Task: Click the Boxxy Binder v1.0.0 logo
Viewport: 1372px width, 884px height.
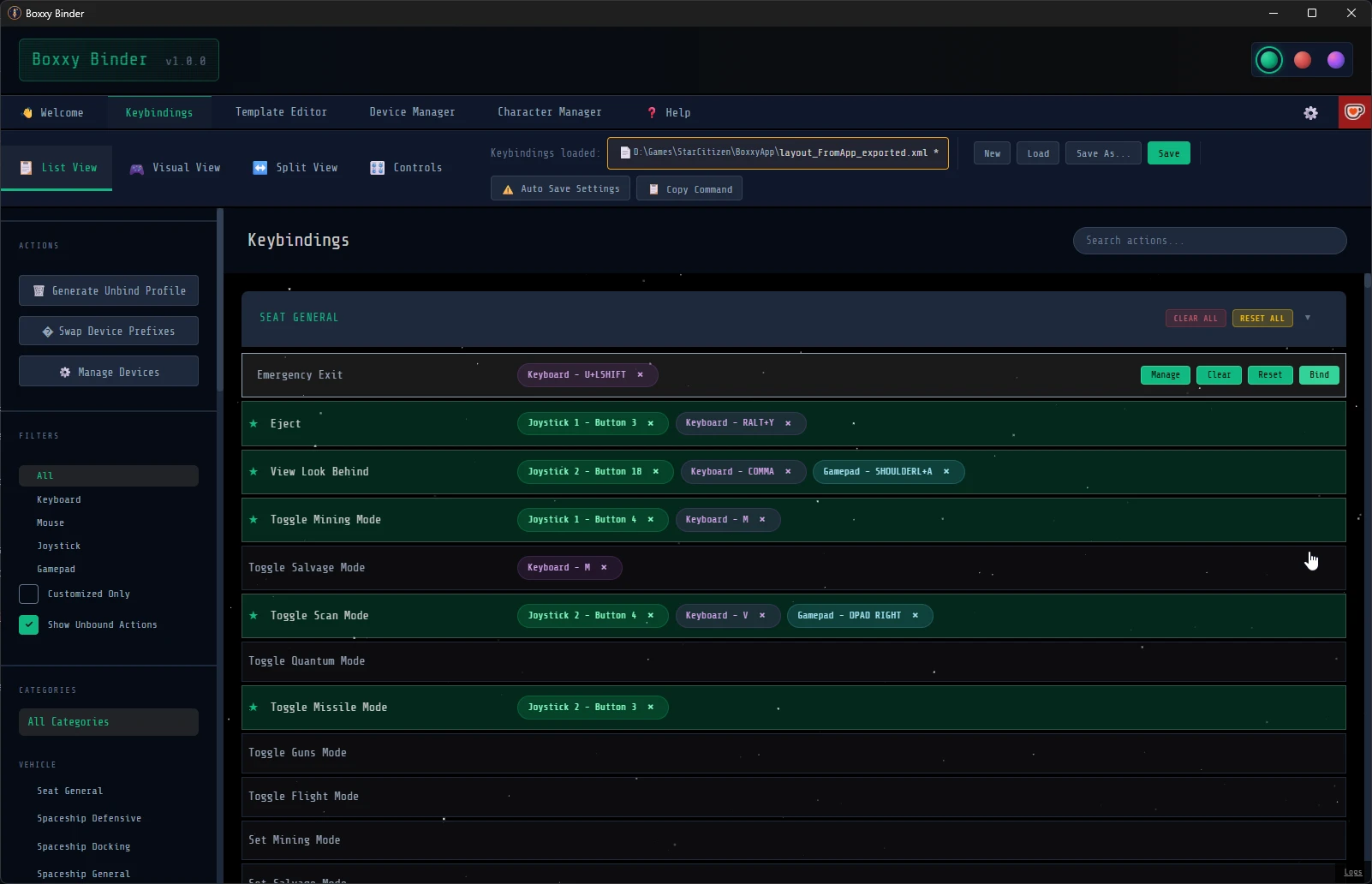Action: pos(119,60)
